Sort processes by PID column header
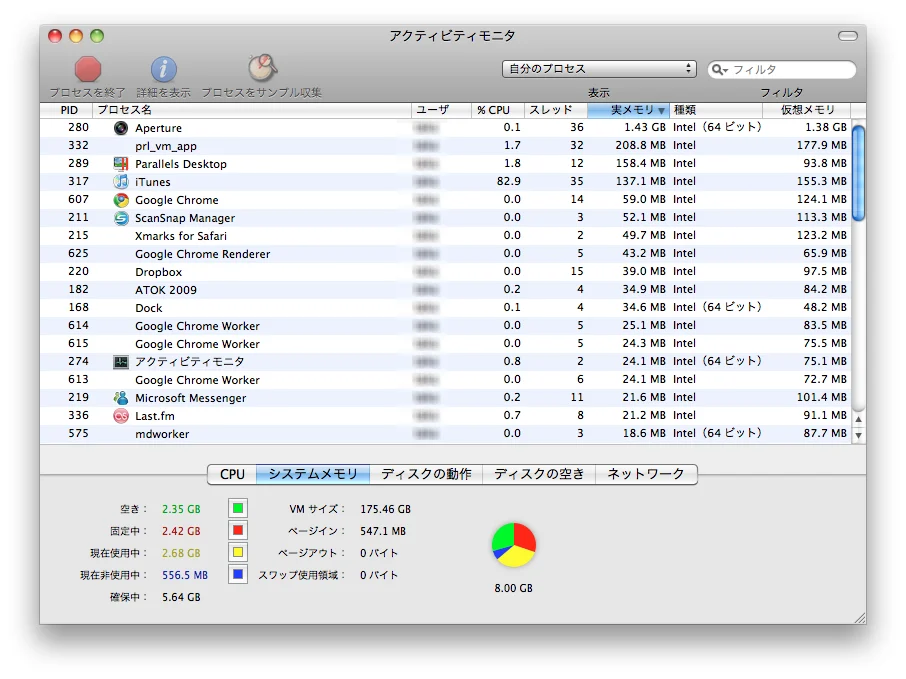Screen dimensions: 906x679 tap(66, 110)
